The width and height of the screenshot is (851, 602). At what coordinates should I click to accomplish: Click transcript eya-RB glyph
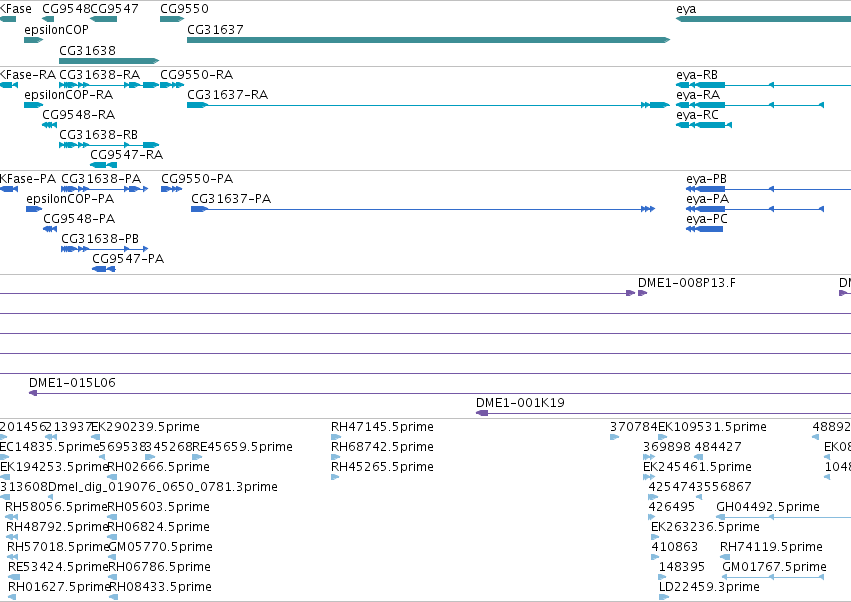[x=763, y=85]
